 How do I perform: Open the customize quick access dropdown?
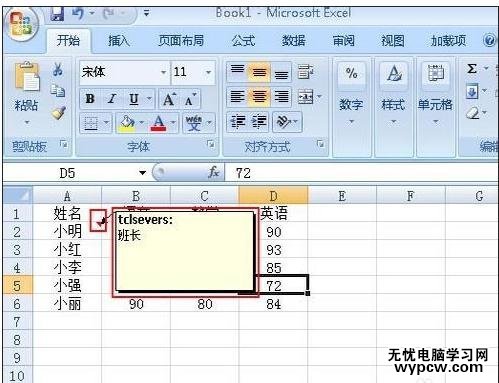[x=146, y=14]
